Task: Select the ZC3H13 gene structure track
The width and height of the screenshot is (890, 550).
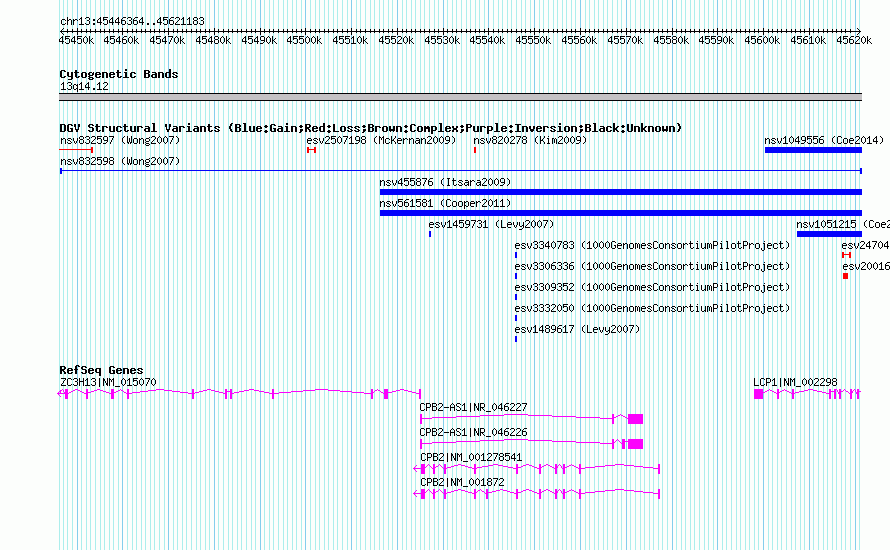Action: [x=240, y=393]
